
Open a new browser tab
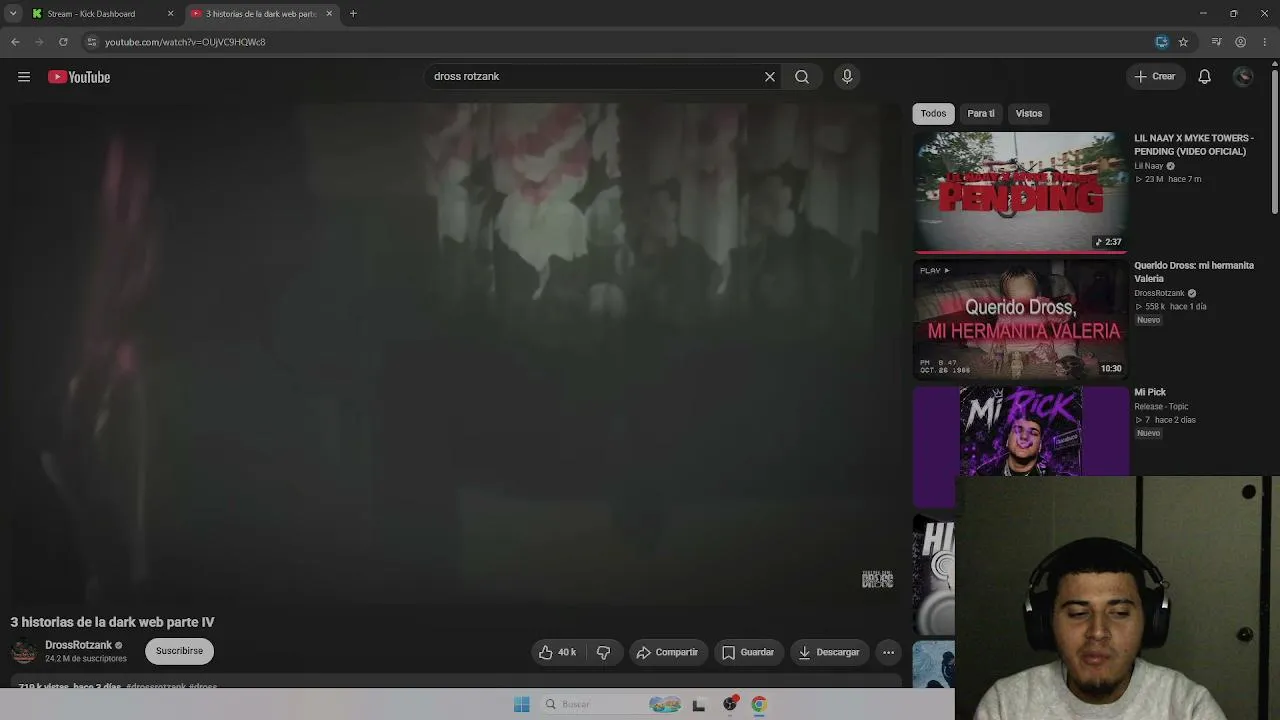(353, 14)
